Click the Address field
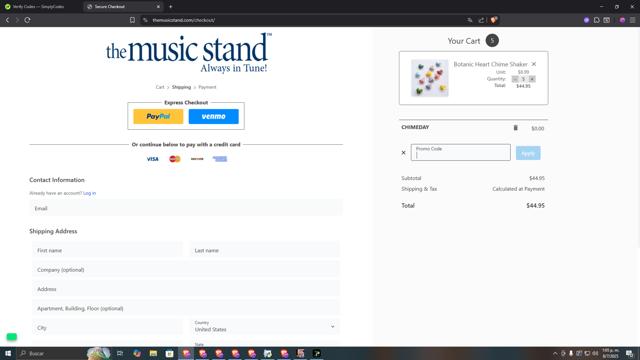Image resolution: width=640 pixels, height=360 pixels. (x=186, y=289)
